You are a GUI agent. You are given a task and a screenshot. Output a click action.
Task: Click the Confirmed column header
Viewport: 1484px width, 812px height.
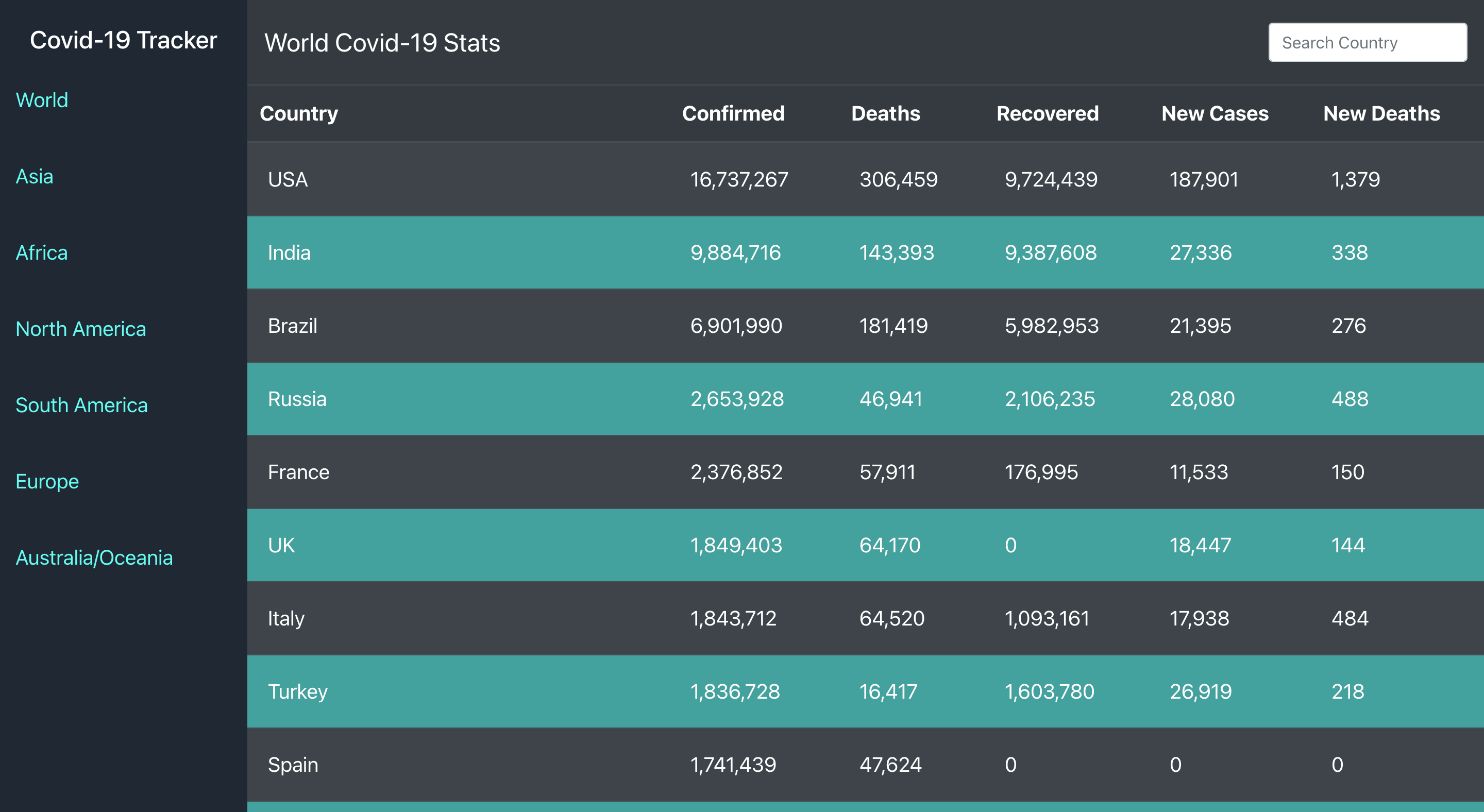733,113
